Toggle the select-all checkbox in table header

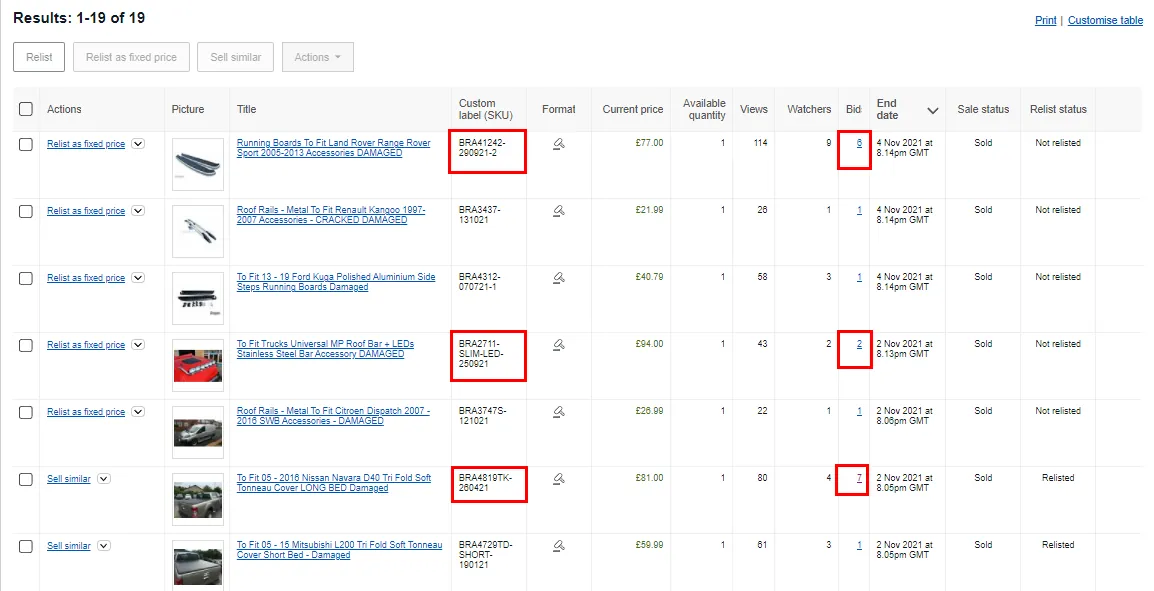point(26,109)
